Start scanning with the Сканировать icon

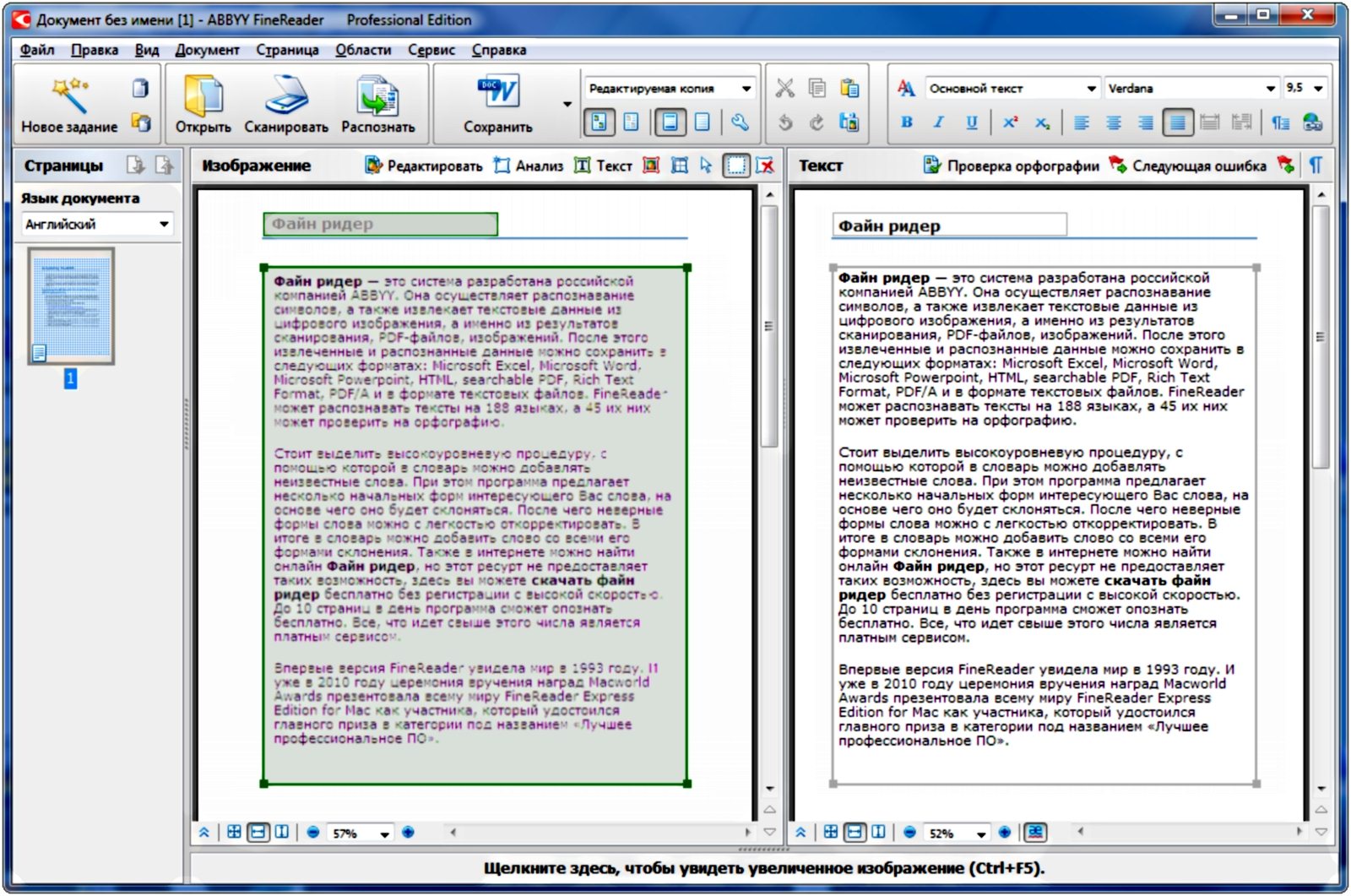286,95
